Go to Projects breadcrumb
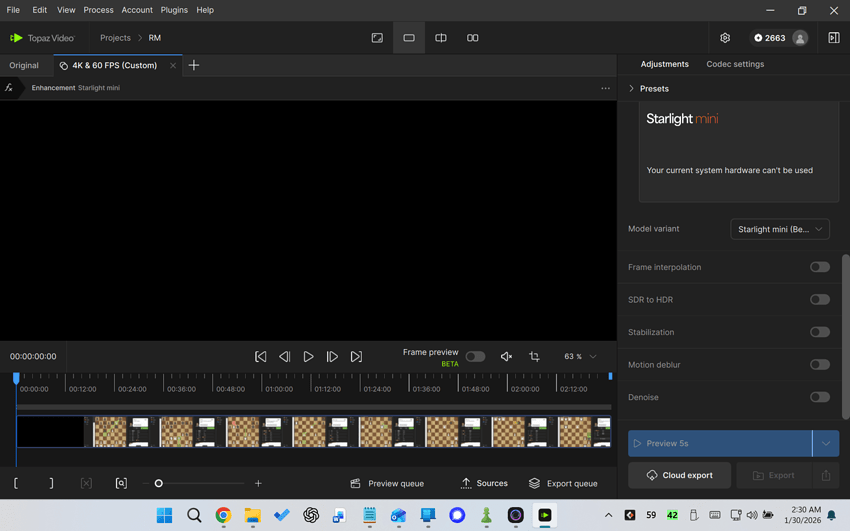The height and width of the screenshot is (531, 850). click(x=115, y=38)
